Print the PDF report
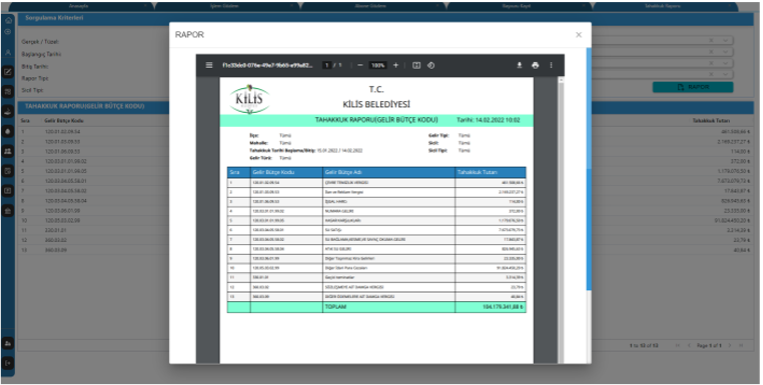Screen dimensions: 763x385 pos(535,65)
